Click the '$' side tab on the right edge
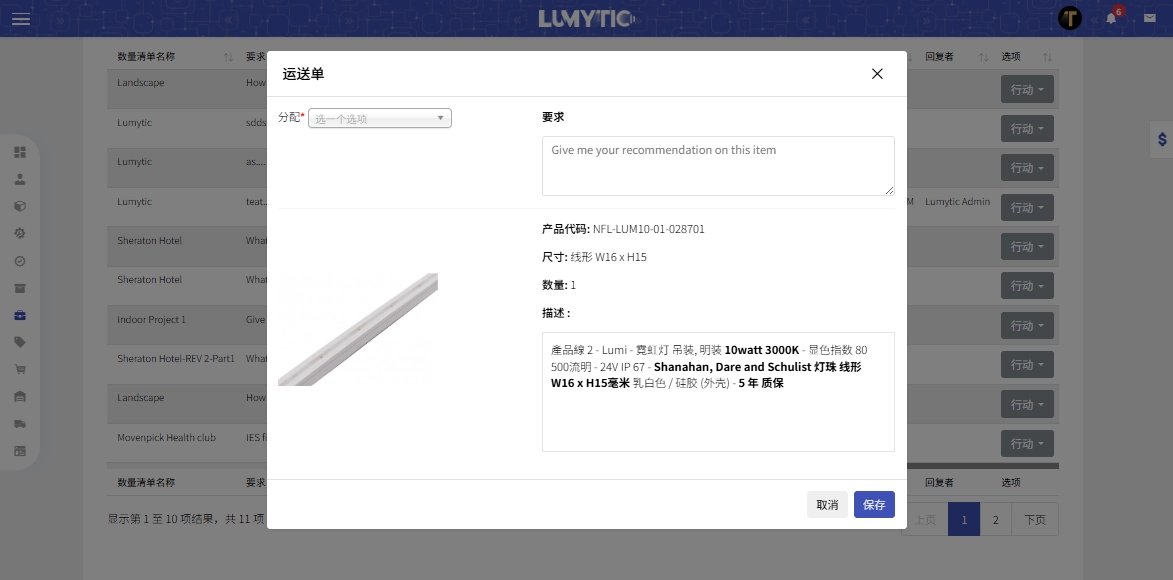This screenshot has height=580, width=1173. pos(1162,140)
